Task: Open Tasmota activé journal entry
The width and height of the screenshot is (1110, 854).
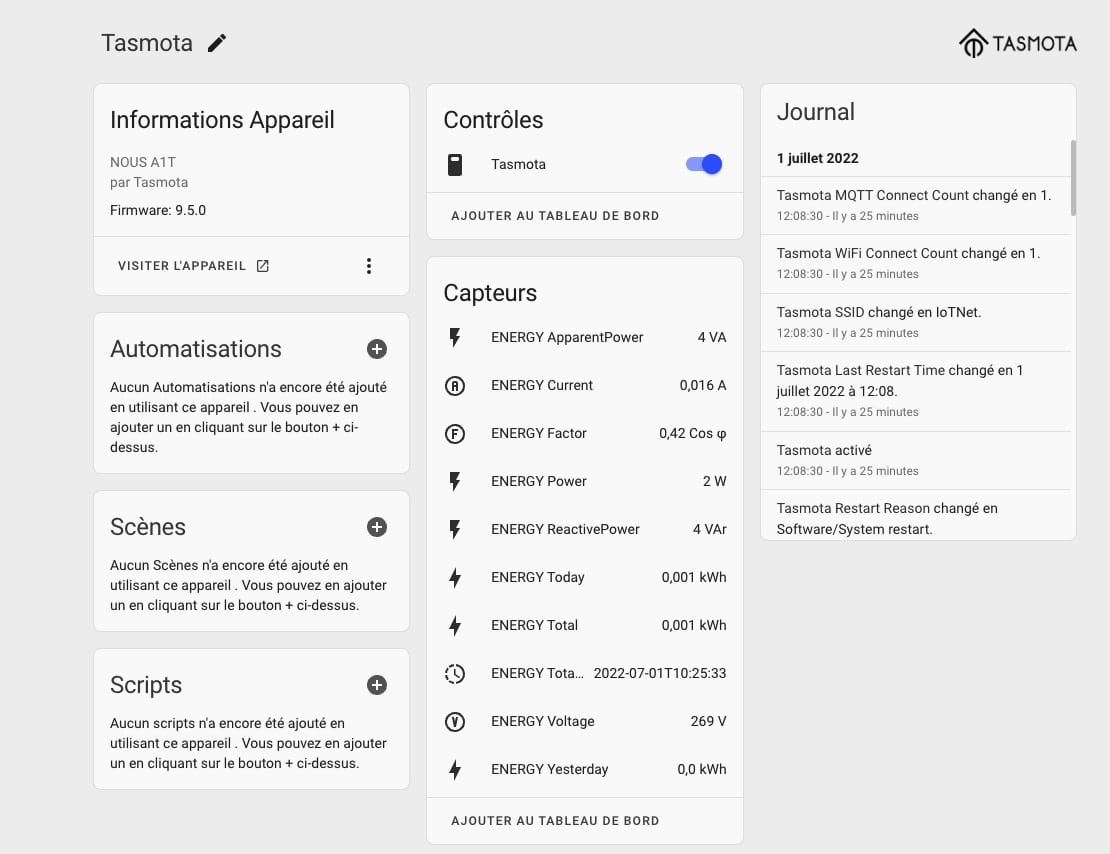Action: coord(915,460)
